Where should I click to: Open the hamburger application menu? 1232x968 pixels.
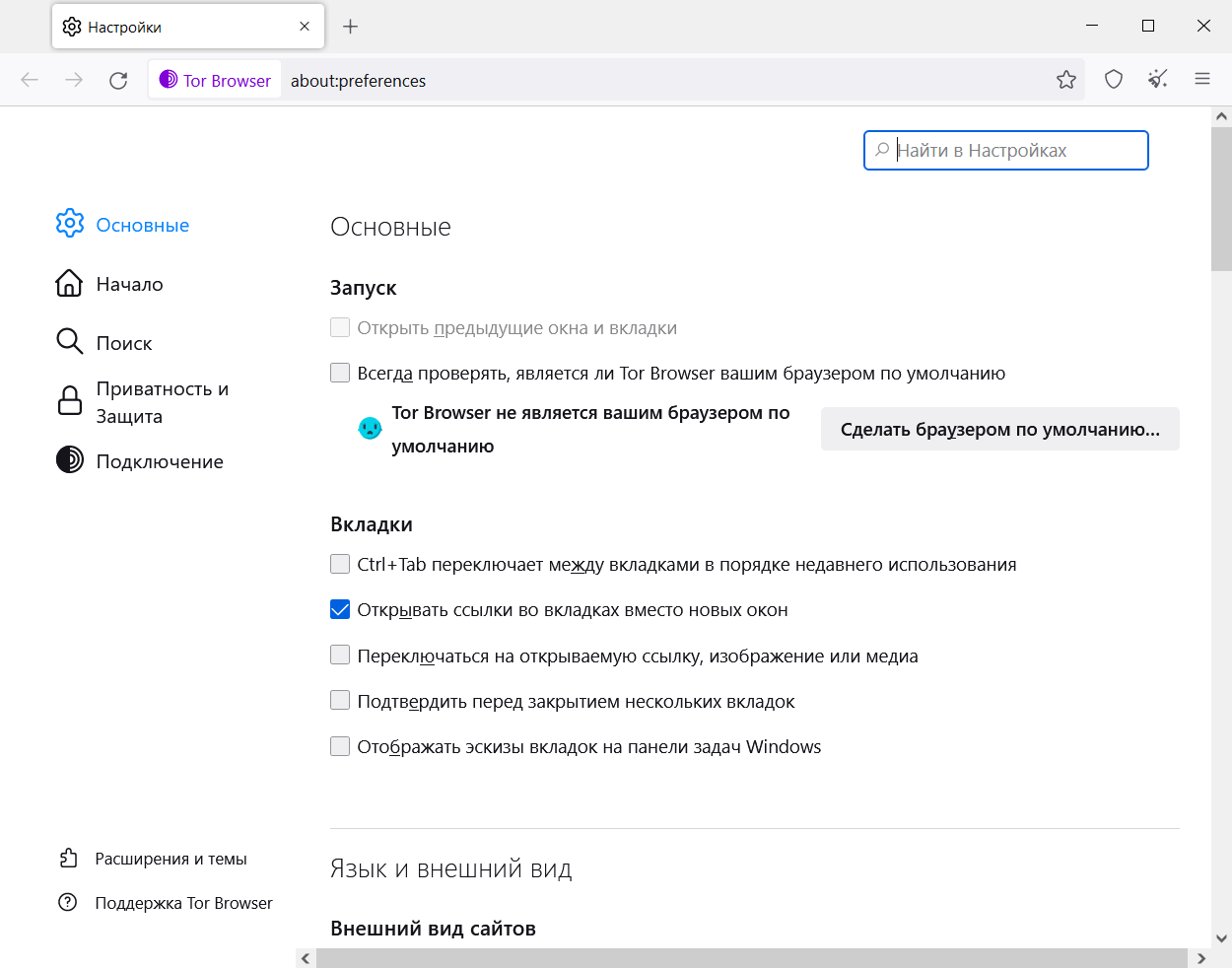pos(1201,80)
